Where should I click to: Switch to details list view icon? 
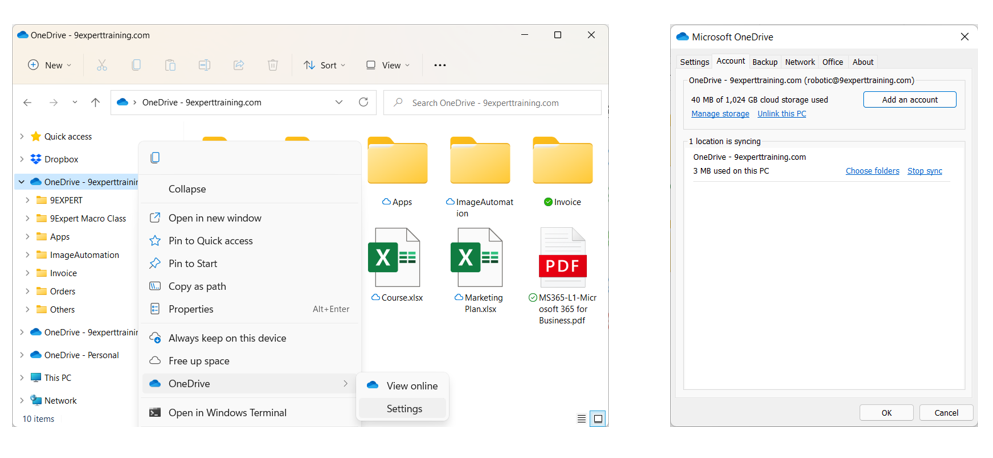[581, 419]
